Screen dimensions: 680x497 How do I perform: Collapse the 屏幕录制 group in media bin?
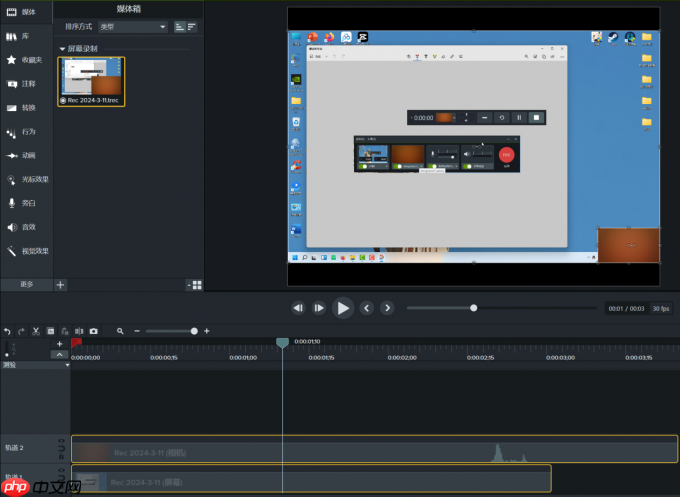pyautogui.click(x=63, y=48)
